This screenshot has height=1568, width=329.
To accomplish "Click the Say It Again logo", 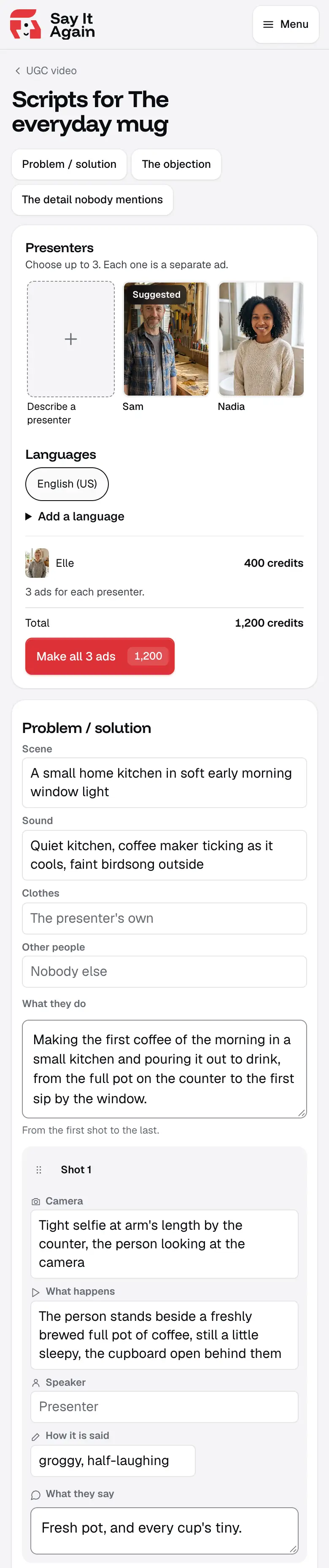I will [52, 24].
